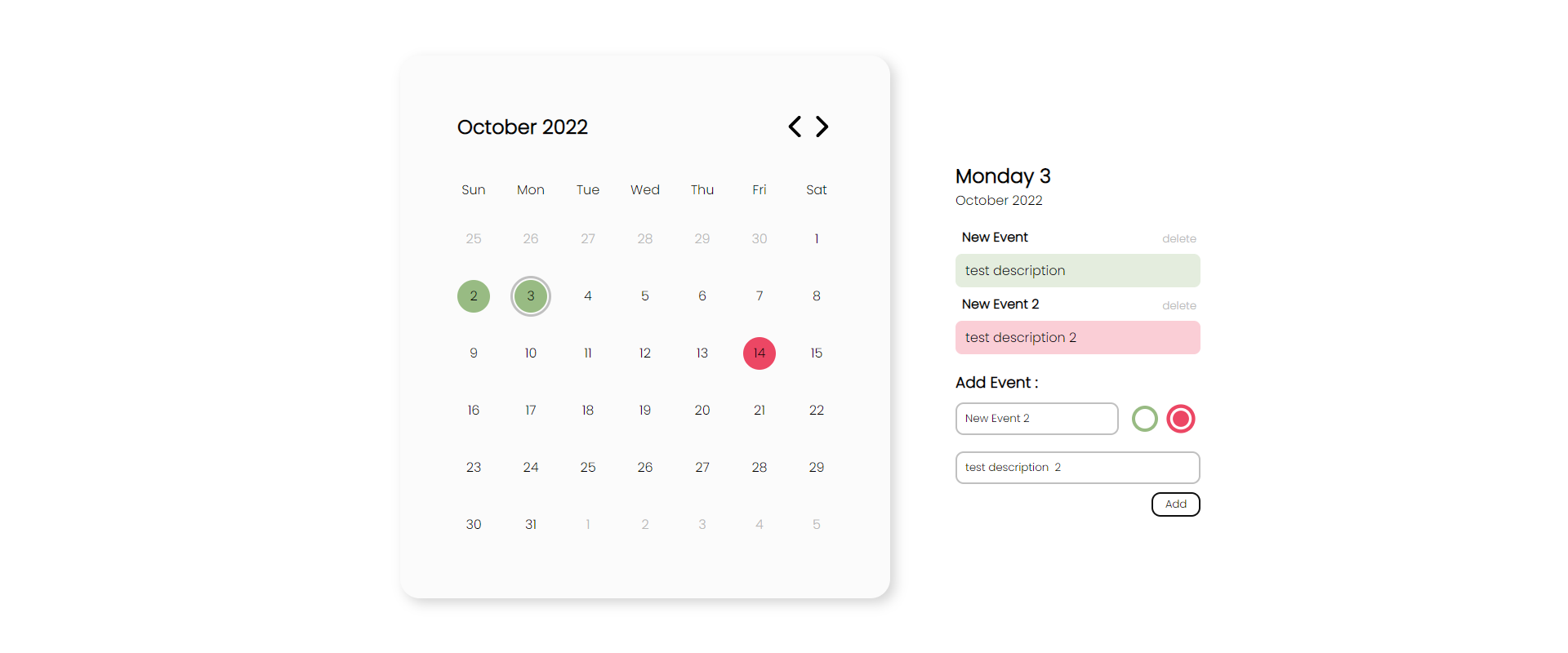Click the October 2022 month title
This screenshot has height=653, width=1568.
(523, 127)
